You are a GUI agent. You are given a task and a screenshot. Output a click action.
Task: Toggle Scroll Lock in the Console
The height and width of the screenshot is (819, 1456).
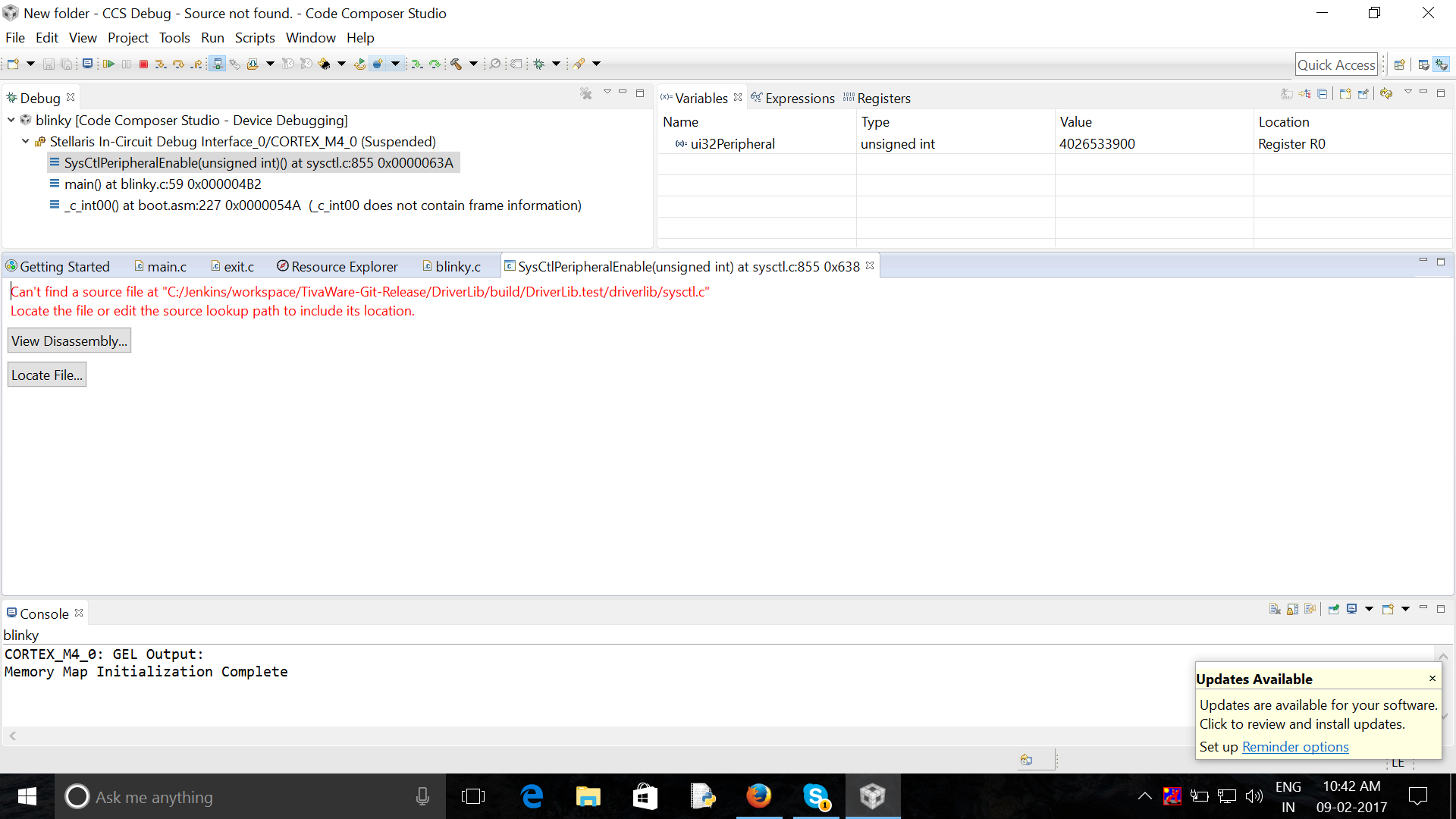(x=1292, y=610)
